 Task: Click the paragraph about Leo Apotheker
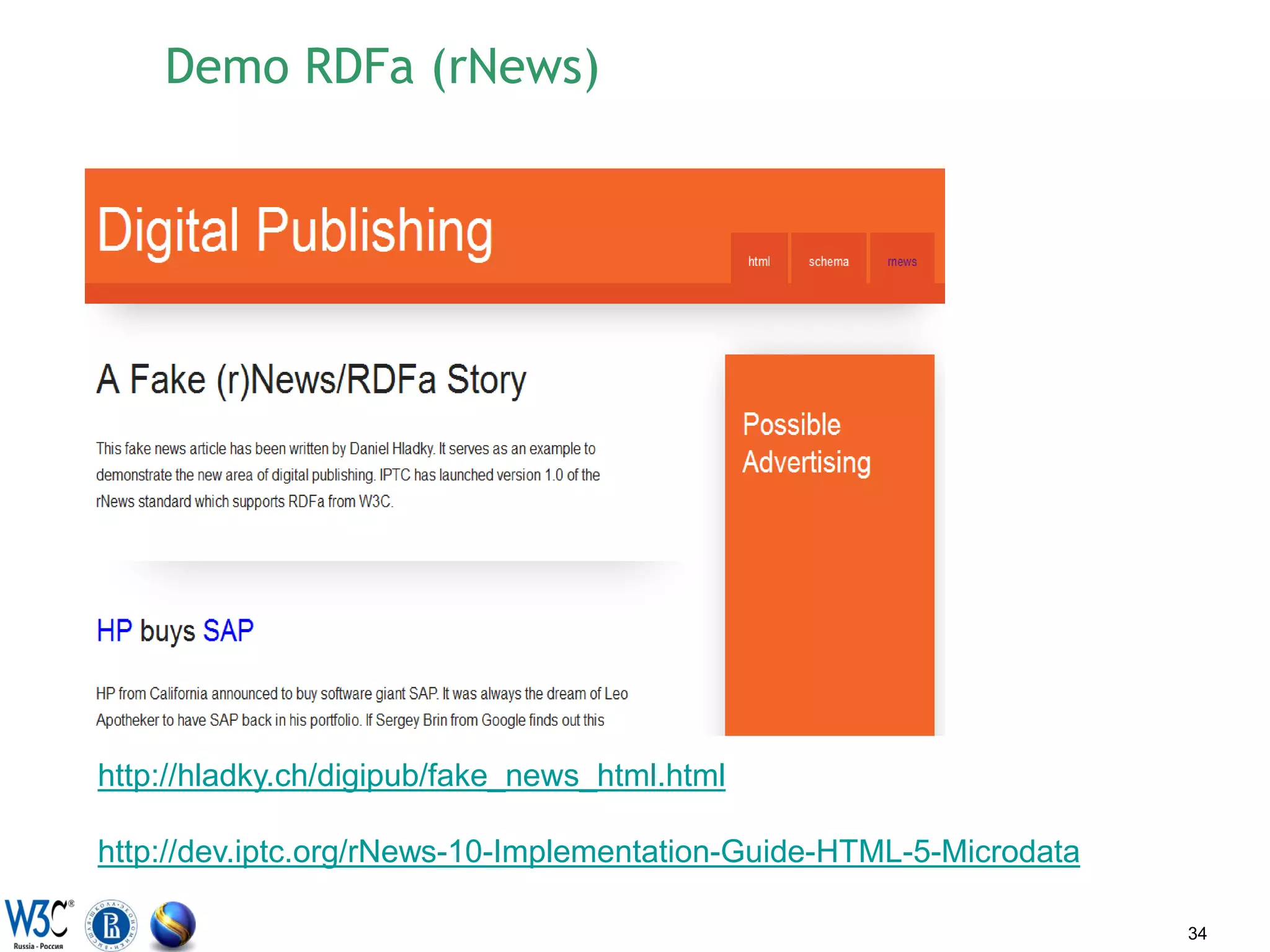pos(362,694)
